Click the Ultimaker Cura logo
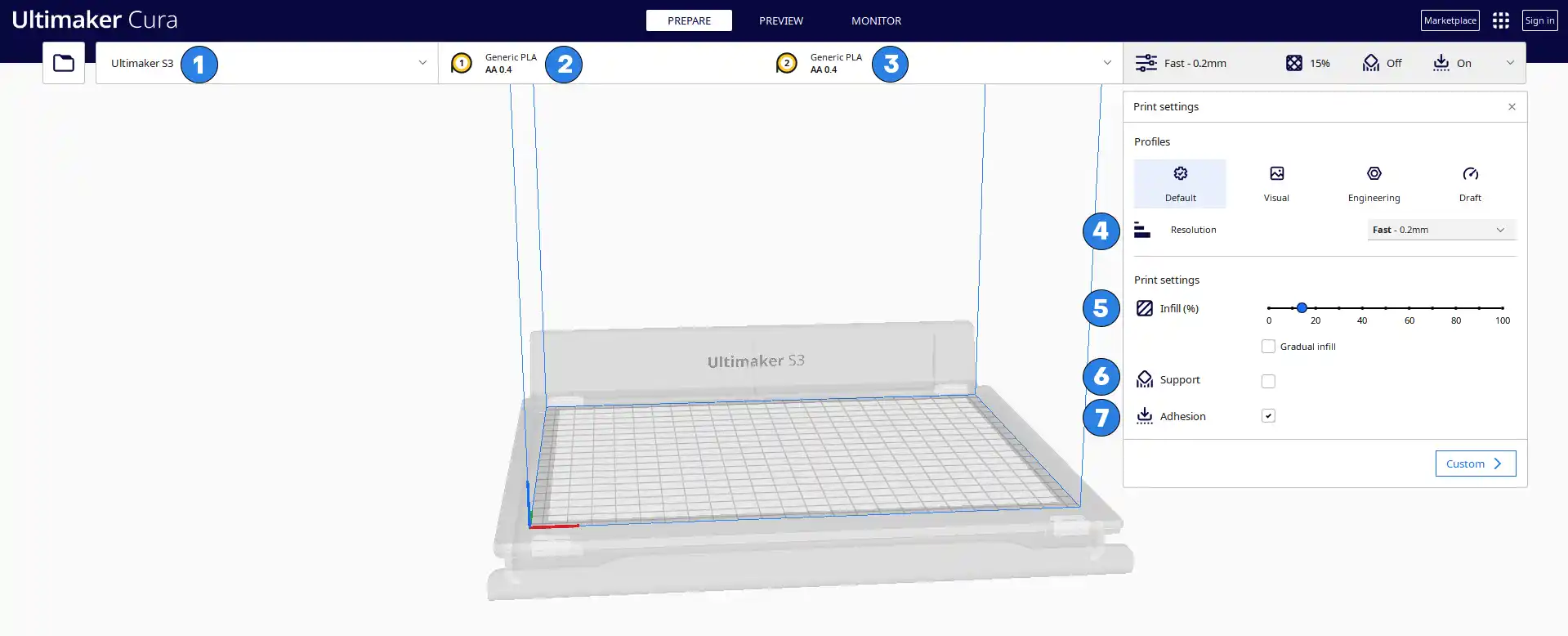Screen dimensions: 1568x636 pos(95,20)
